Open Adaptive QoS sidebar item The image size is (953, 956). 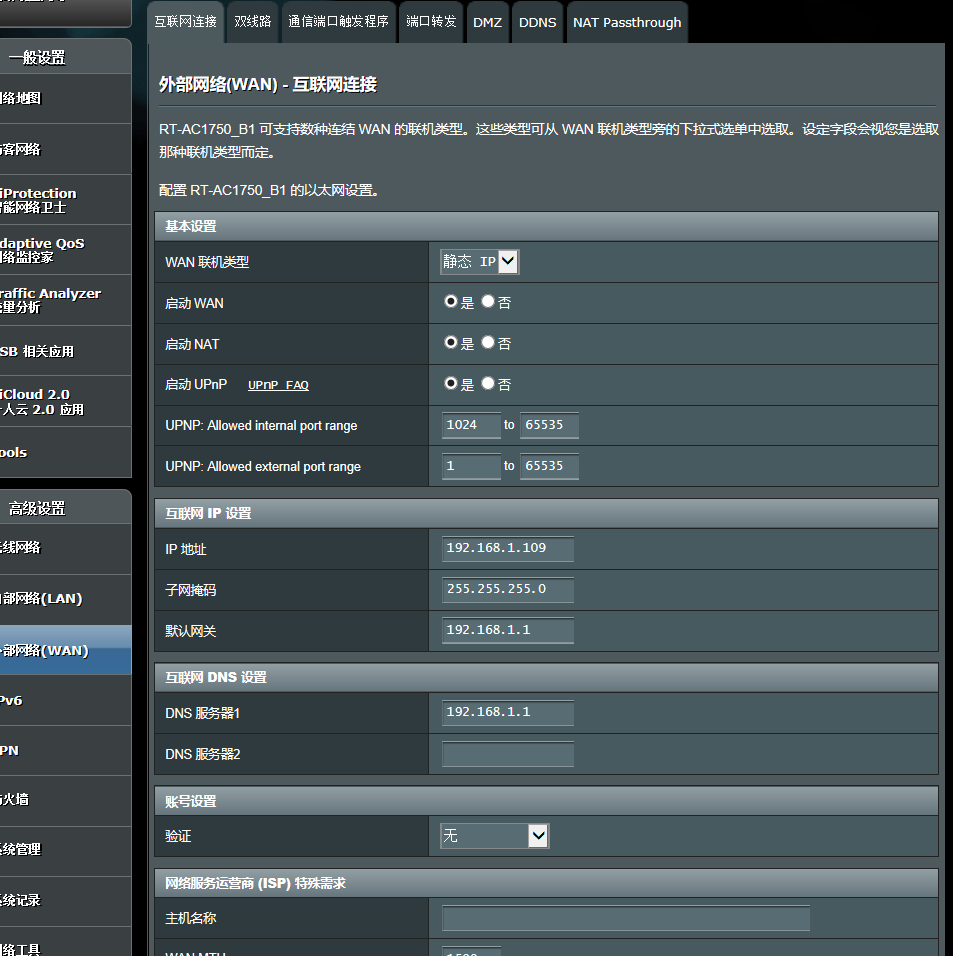[65, 250]
